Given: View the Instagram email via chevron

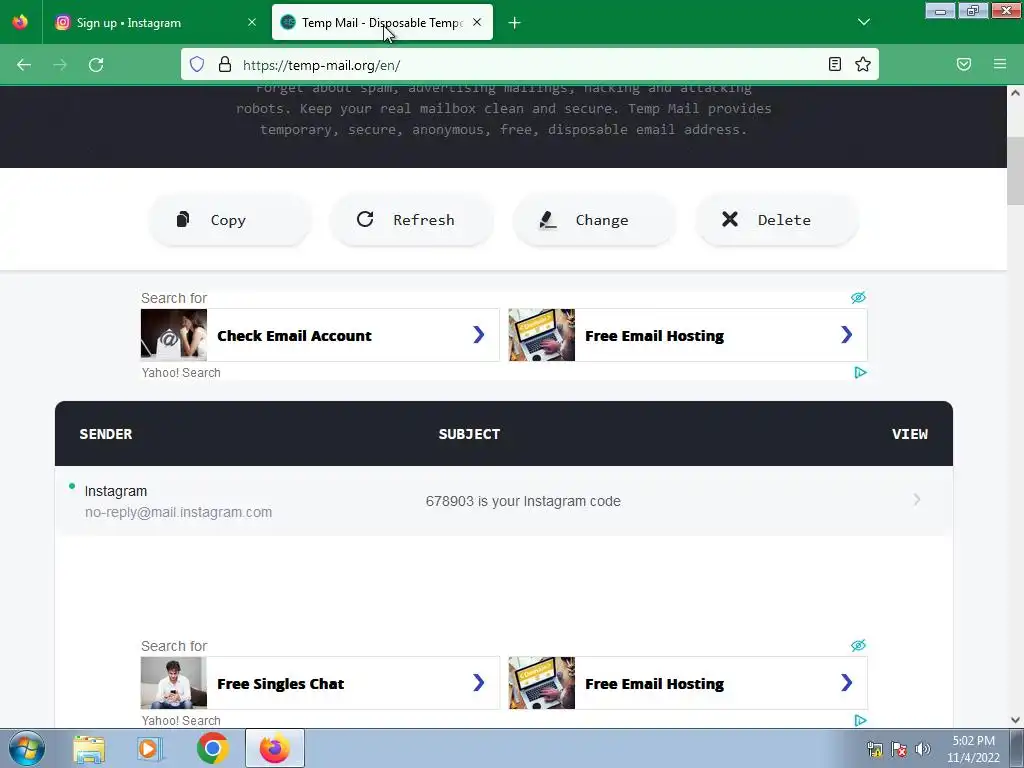Looking at the screenshot, I should (917, 500).
